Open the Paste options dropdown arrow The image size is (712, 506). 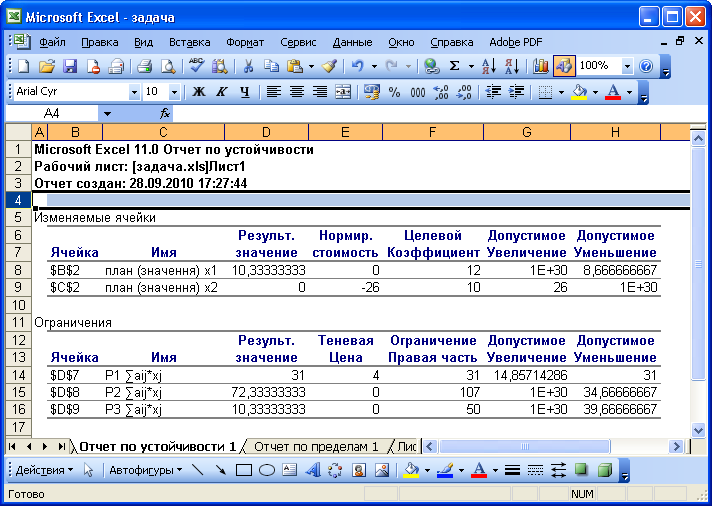point(311,66)
